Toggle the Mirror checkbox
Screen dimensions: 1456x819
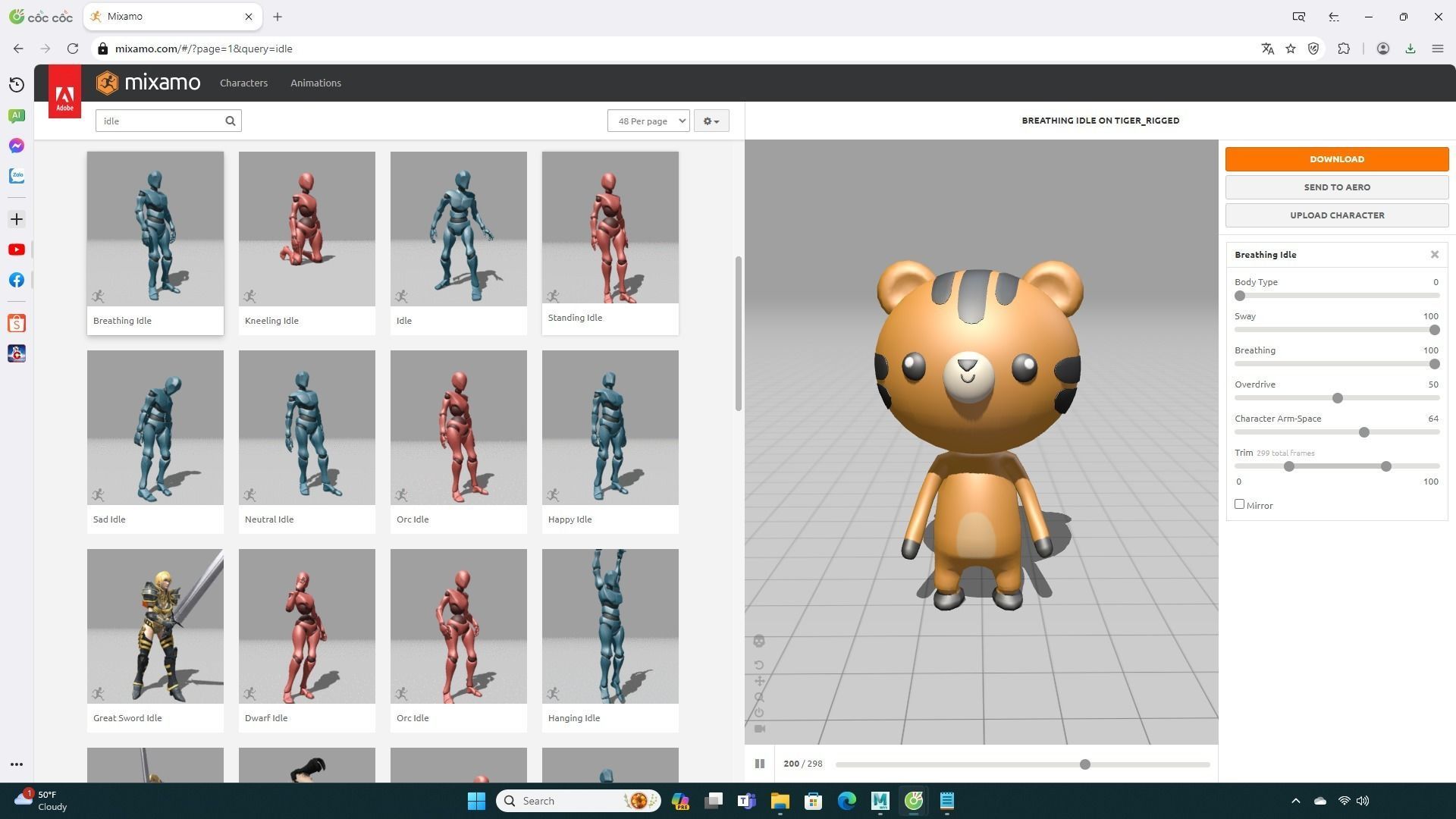tap(1239, 504)
